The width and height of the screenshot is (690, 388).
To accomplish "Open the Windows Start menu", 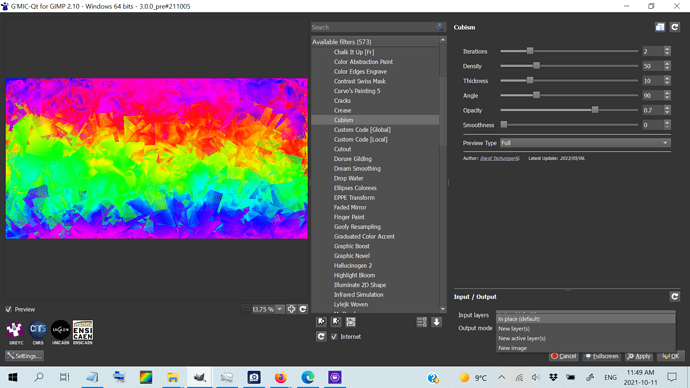I will point(13,377).
